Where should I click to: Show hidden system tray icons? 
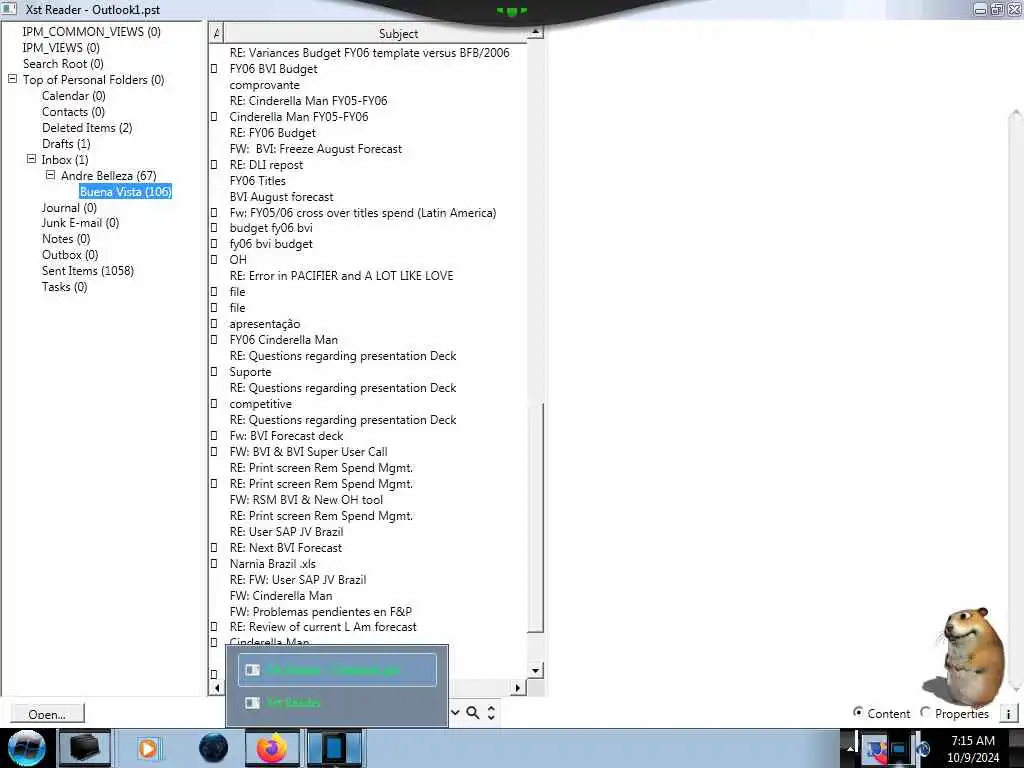tap(850, 748)
